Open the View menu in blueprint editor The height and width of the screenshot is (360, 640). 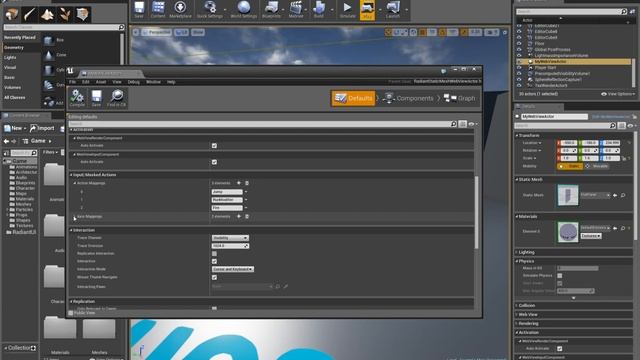coord(117,82)
